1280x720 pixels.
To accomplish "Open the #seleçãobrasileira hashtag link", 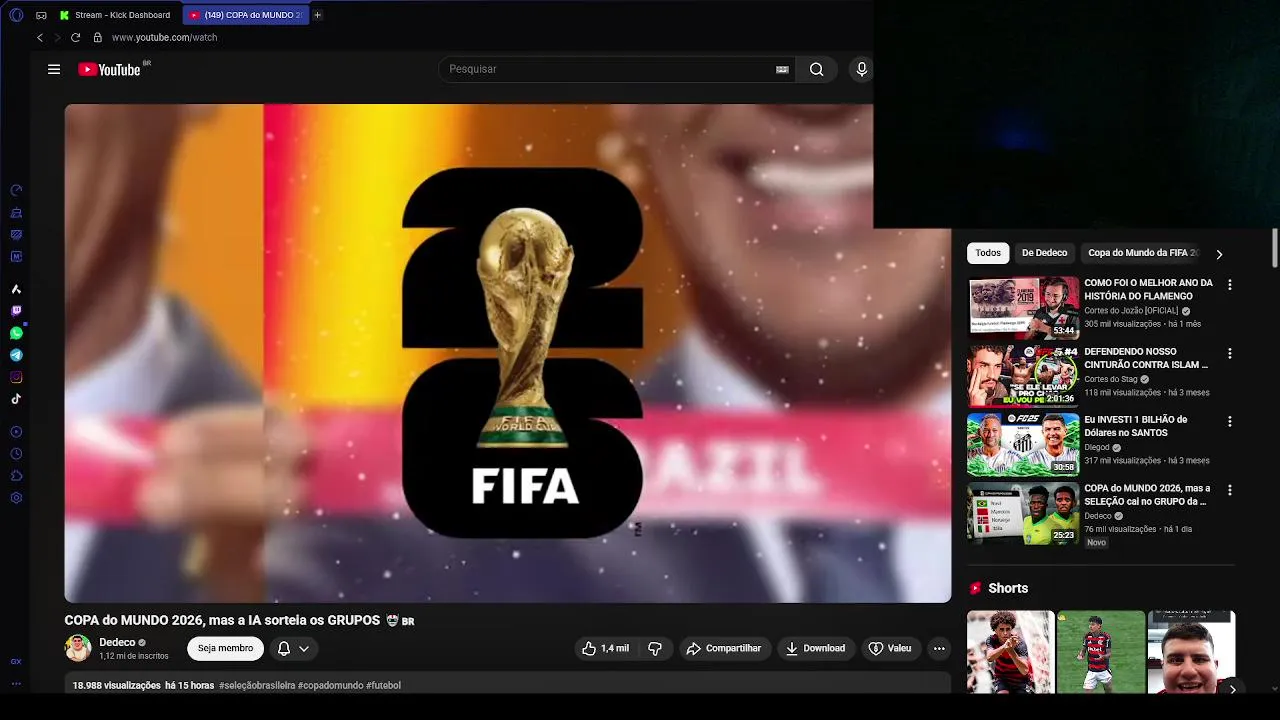I will coord(256,685).
